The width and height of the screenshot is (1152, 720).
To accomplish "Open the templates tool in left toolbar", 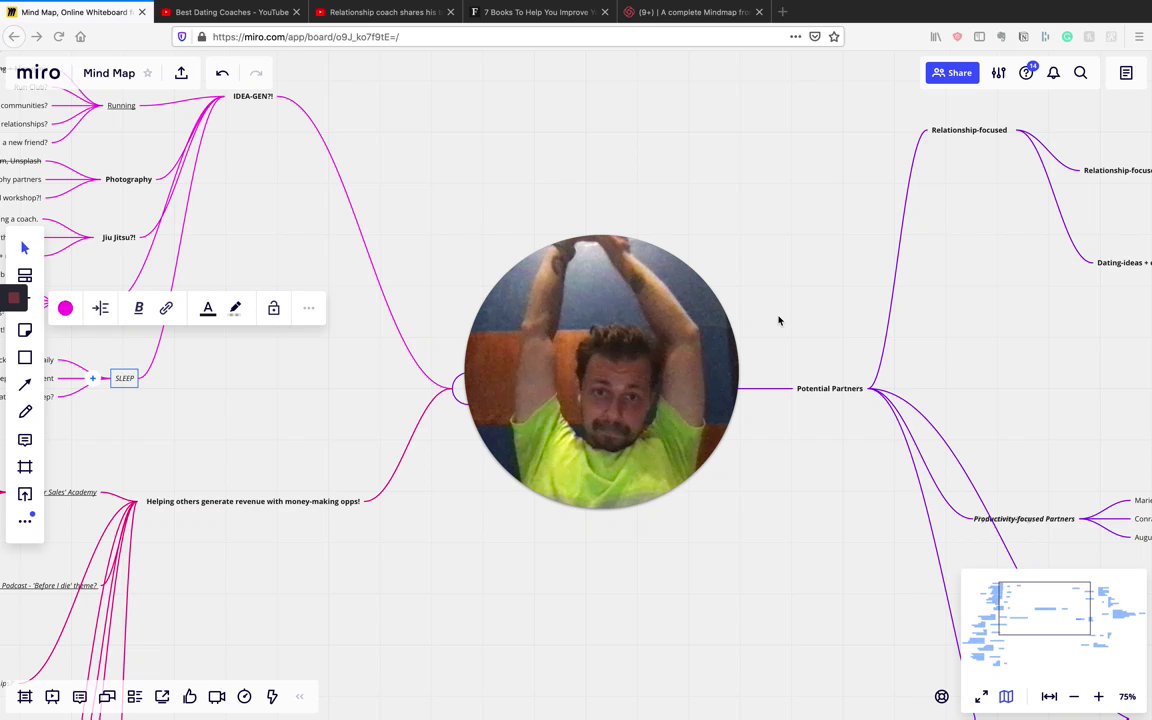I will pos(25,276).
